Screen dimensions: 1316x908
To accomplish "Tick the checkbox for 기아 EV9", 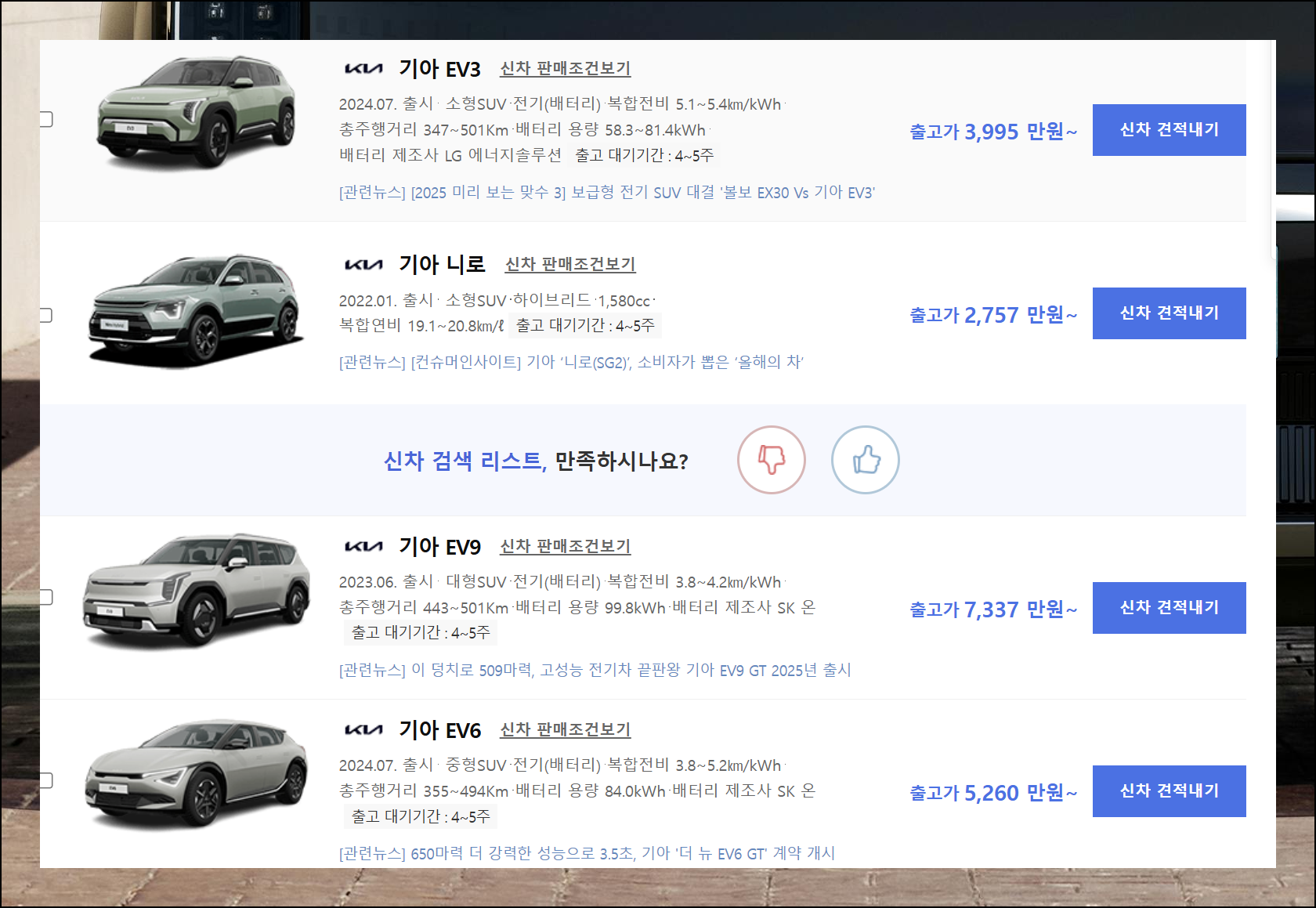I will (x=46, y=597).
